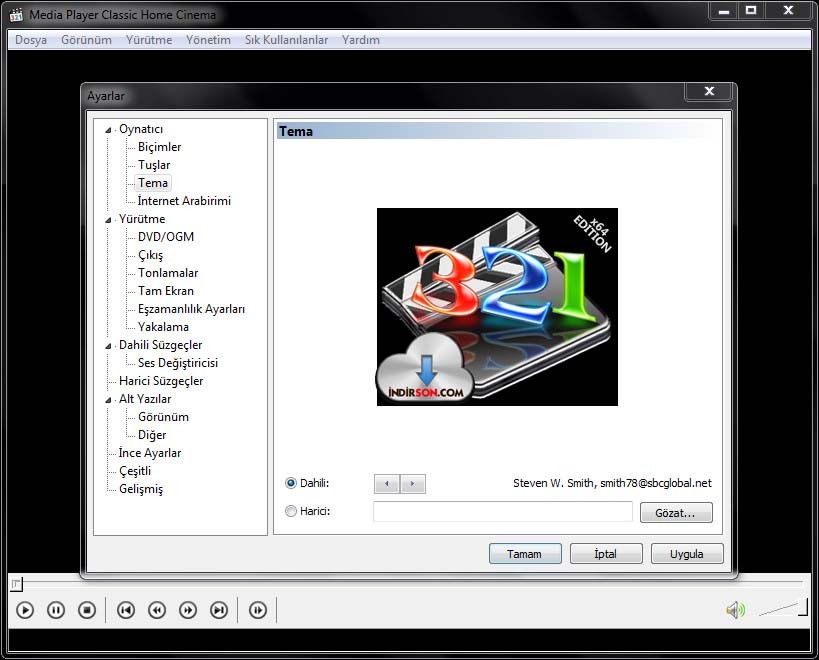This screenshot has height=660, width=819.
Task: Click the Uygula button
Action: pyautogui.click(x=687, y=553)
